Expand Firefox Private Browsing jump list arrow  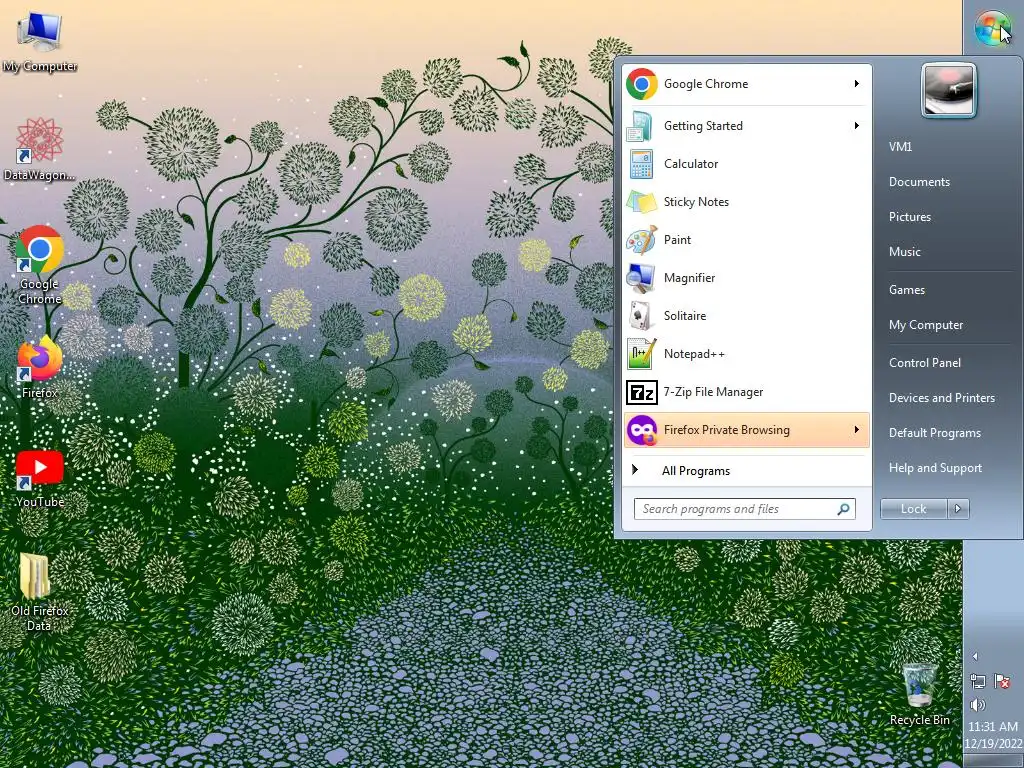tap(856, 430)
